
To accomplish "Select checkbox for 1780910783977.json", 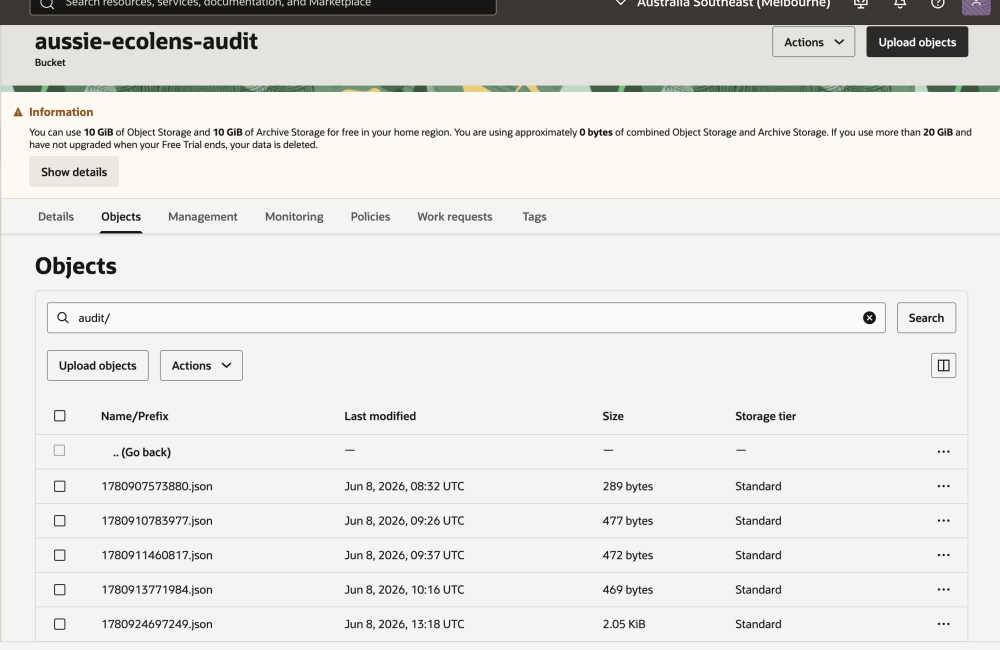I will [60, 521].
